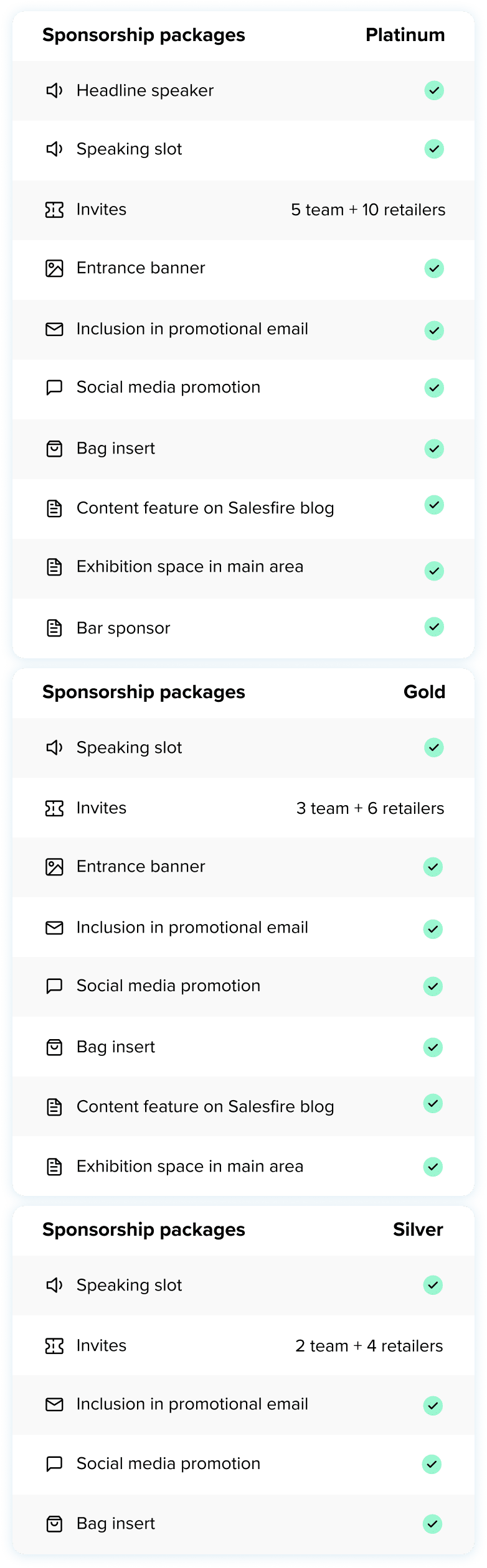Select the Platinum package heading
Viewport: 487px width, 1568px height.
coord(405,35)
